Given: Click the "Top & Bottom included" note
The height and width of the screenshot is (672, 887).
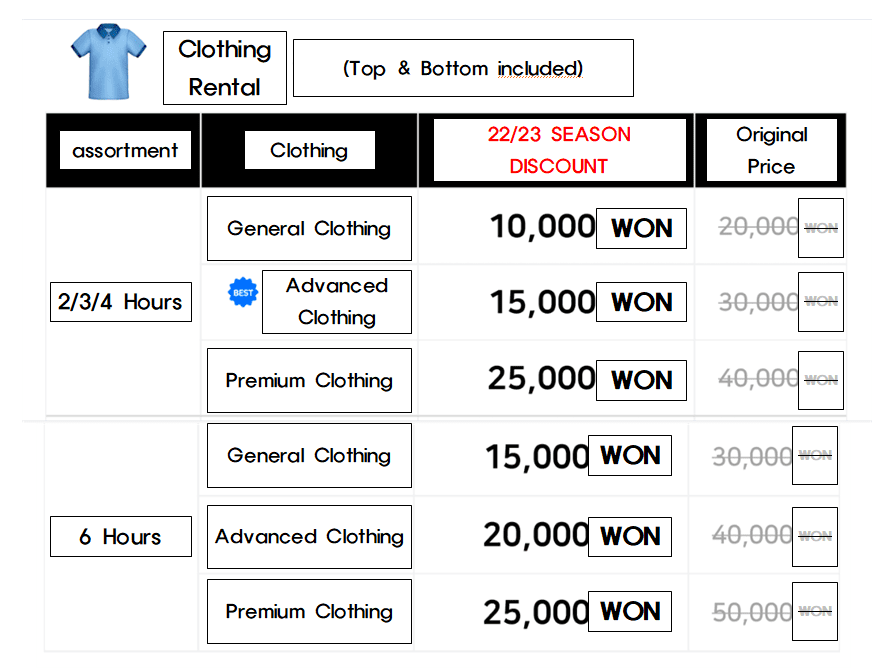Looking at the screenshot, I should tap(463, 68).
